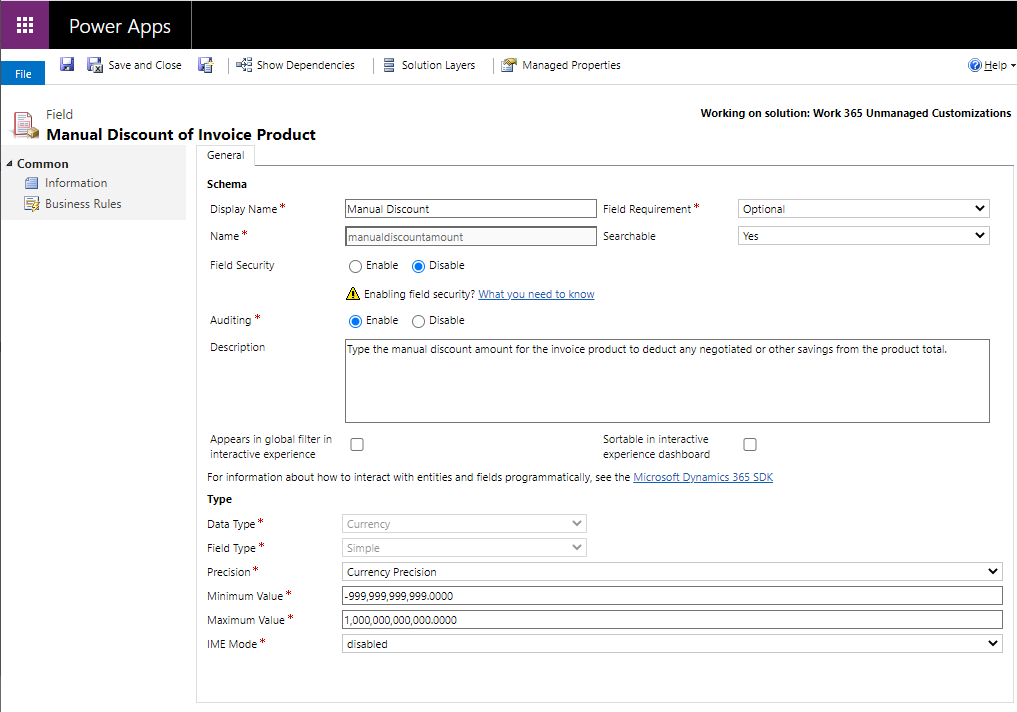Click the Description text area

(x=667, y=381)
